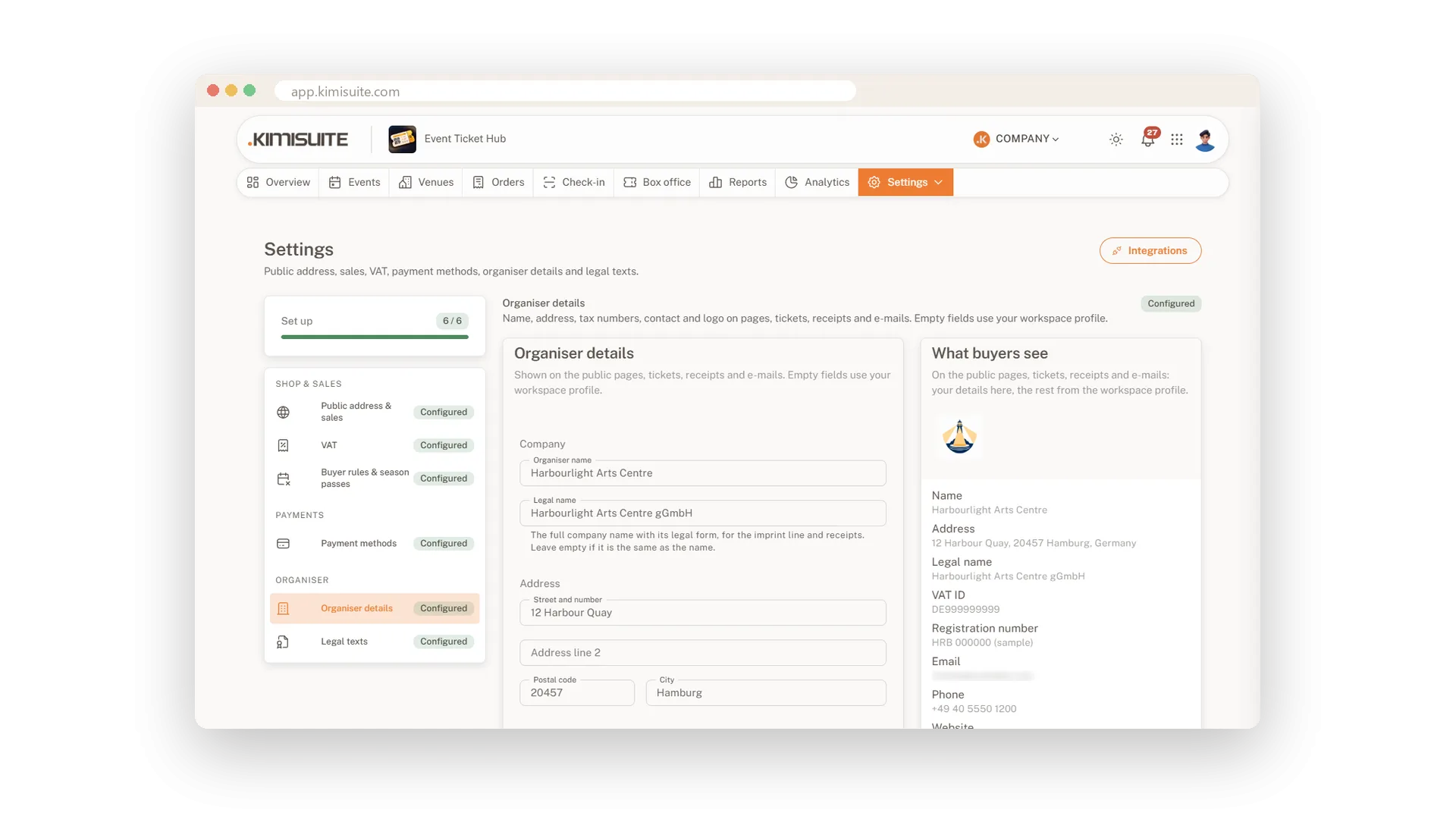Open the Events tab
The height and width of the screenshot is (819, 1456).
(355, 183)
